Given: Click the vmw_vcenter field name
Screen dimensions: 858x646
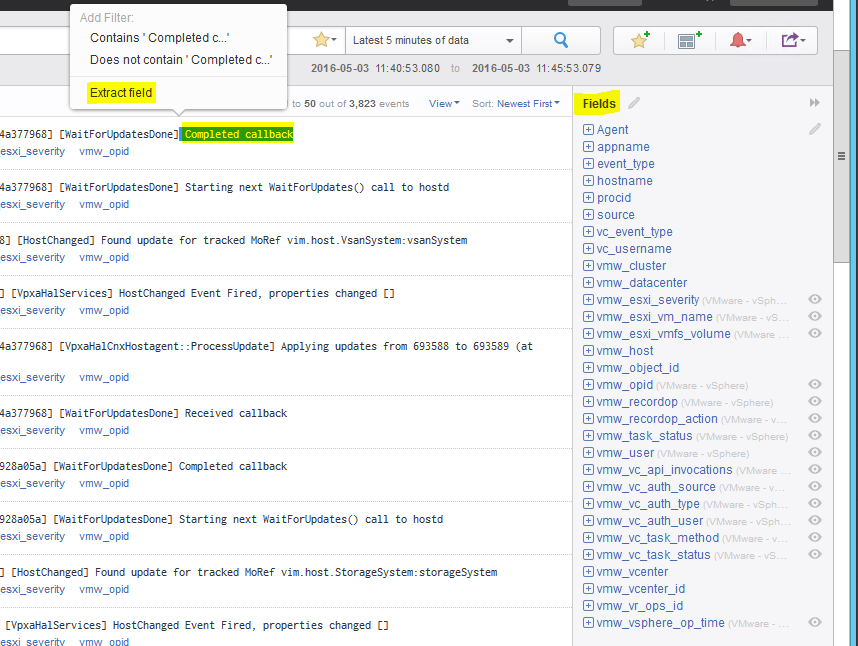Looking at the screenshot, I should tap(632, 572).
